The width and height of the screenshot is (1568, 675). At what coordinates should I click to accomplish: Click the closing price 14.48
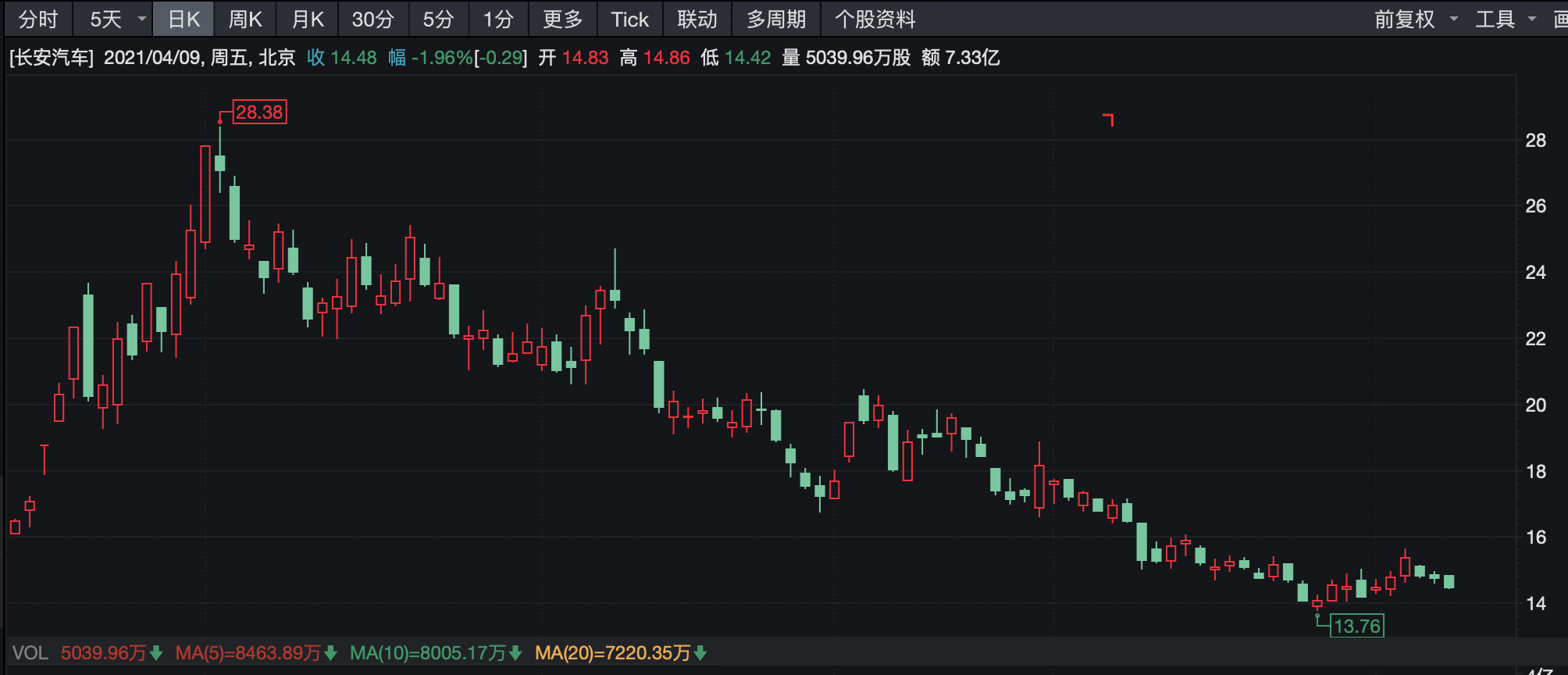354,58
